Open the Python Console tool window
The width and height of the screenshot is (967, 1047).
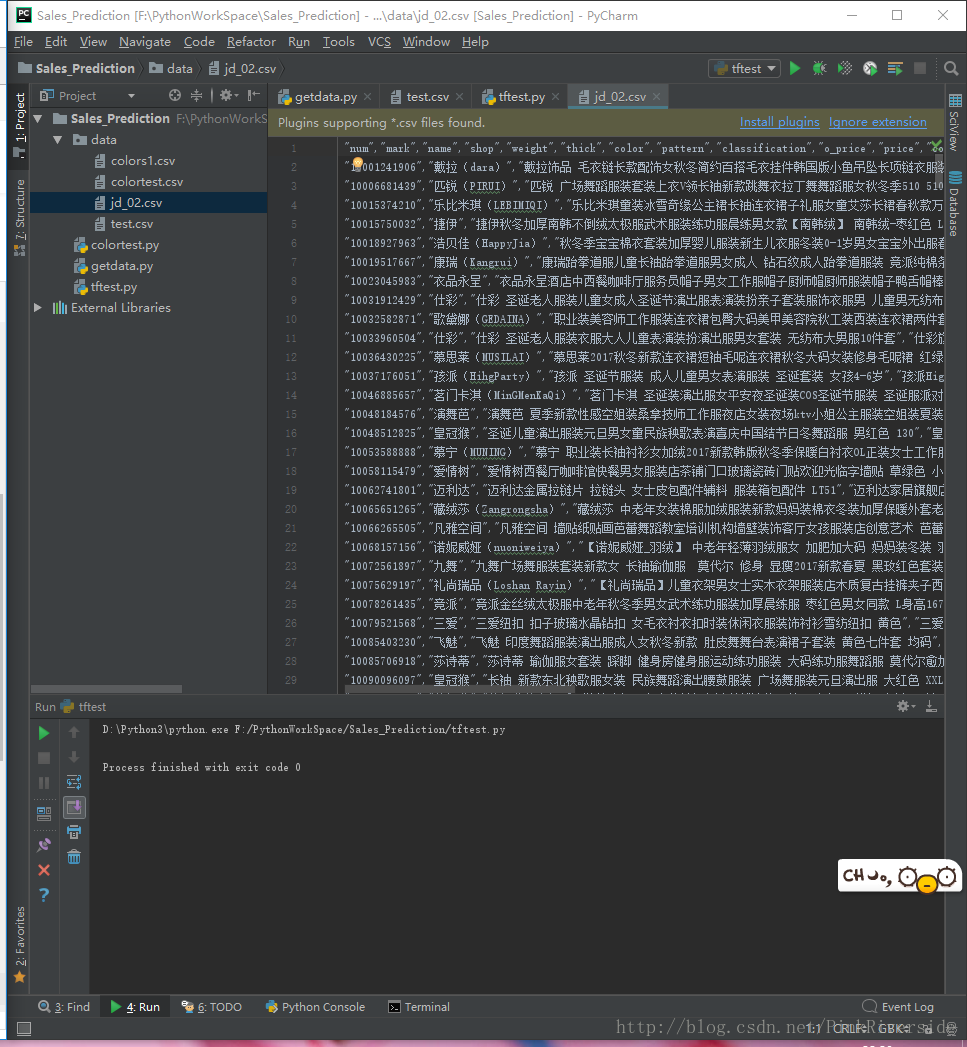point(315,1007)
